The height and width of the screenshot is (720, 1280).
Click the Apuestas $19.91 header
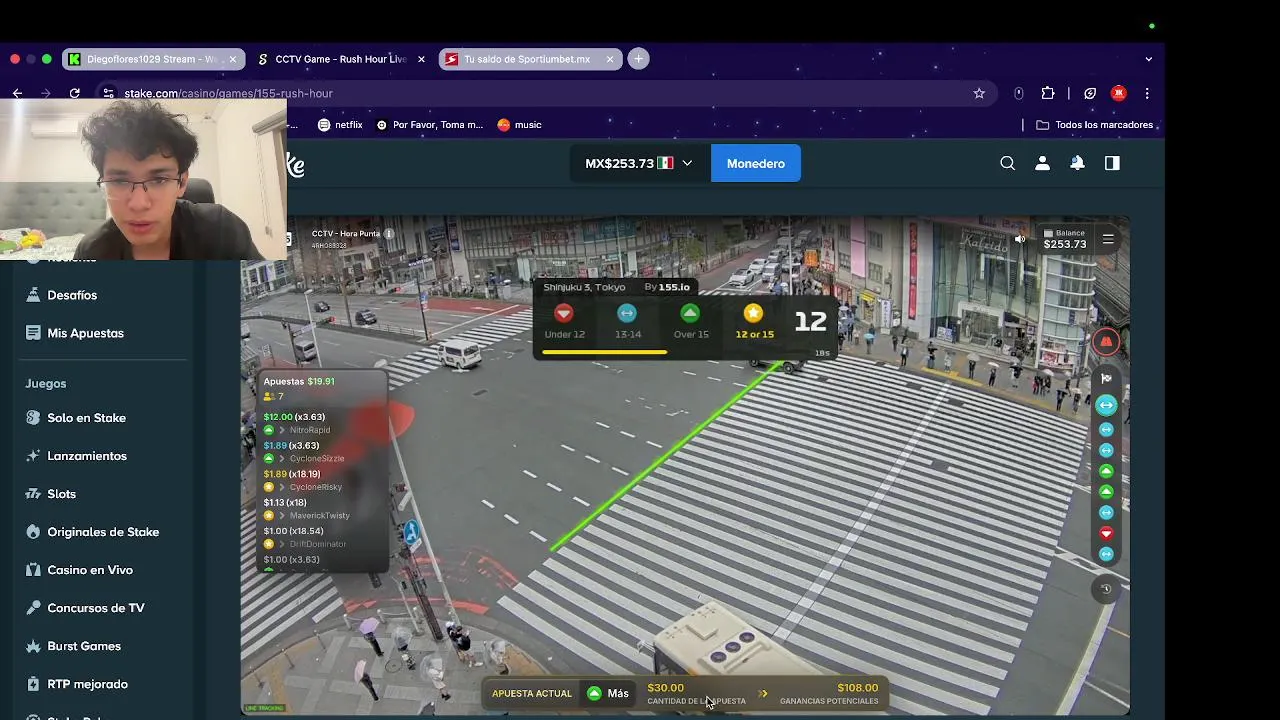(x=299, y=381)
